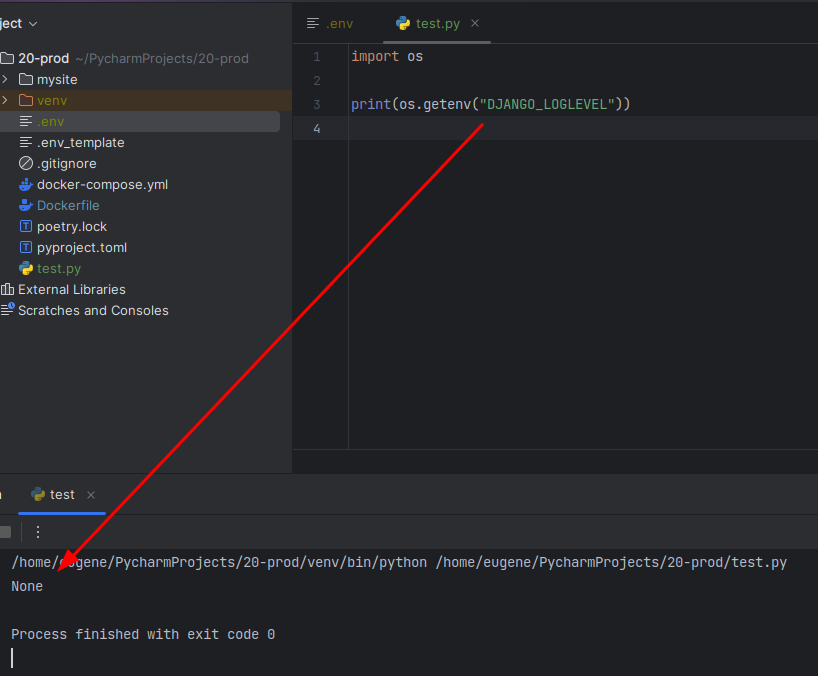Open pyproject.toml file
818x676 pixels.
coord(82,248)
